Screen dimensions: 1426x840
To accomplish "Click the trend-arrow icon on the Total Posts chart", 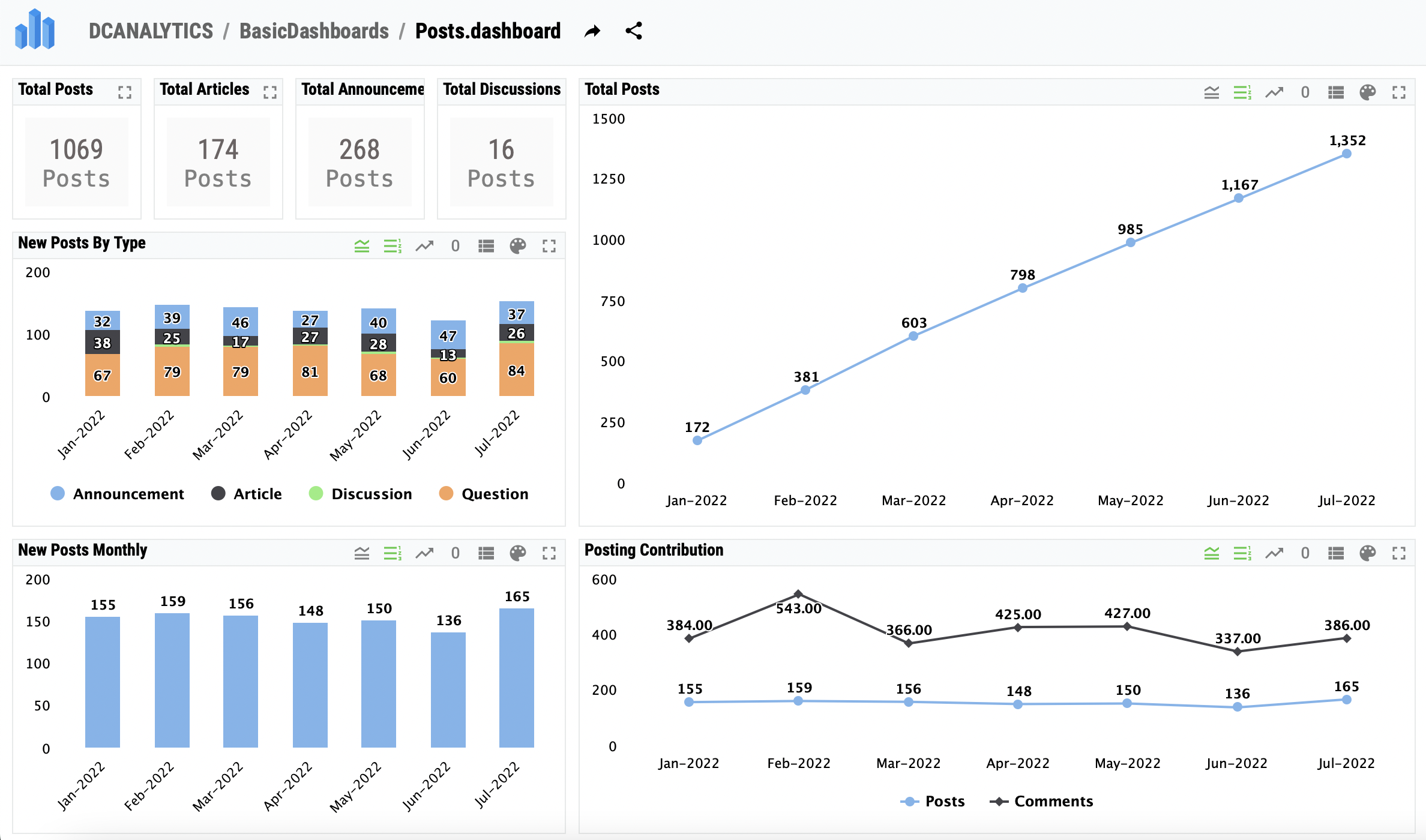I will click(x=1274, y=92).
